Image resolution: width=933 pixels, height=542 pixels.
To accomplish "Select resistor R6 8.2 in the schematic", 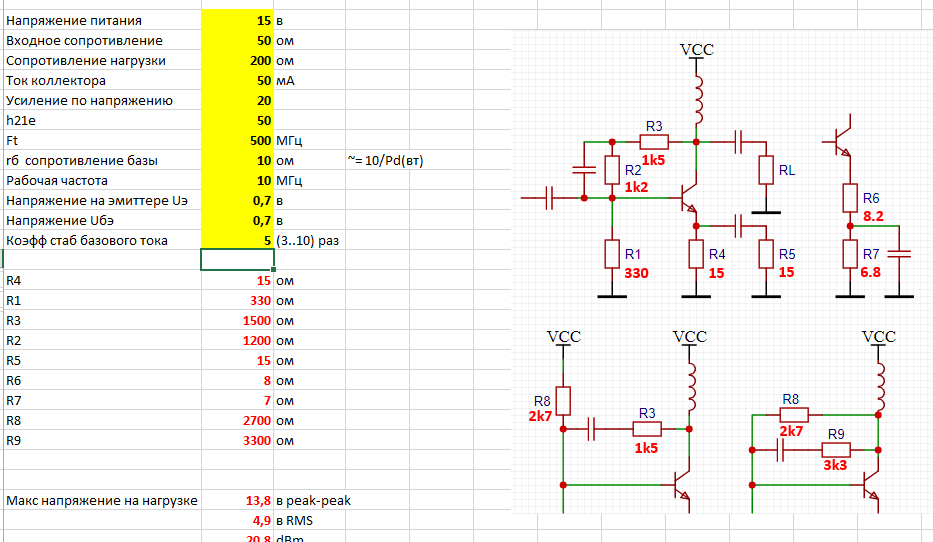I will click(849, 198).
